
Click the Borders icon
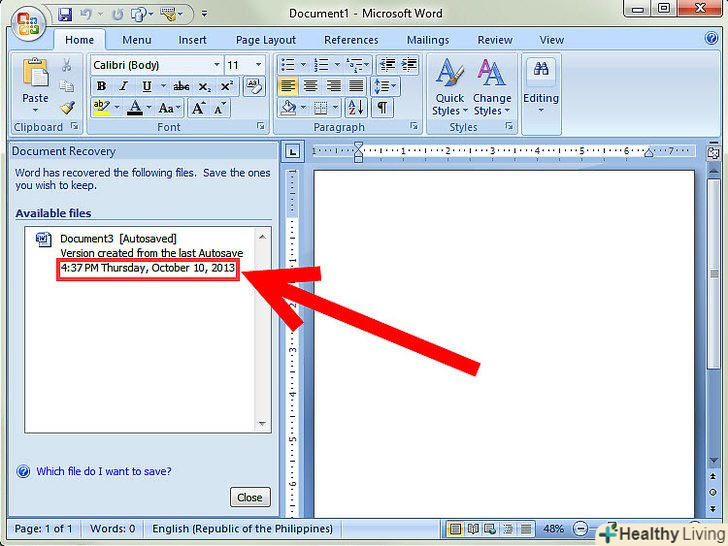[320, 108]
